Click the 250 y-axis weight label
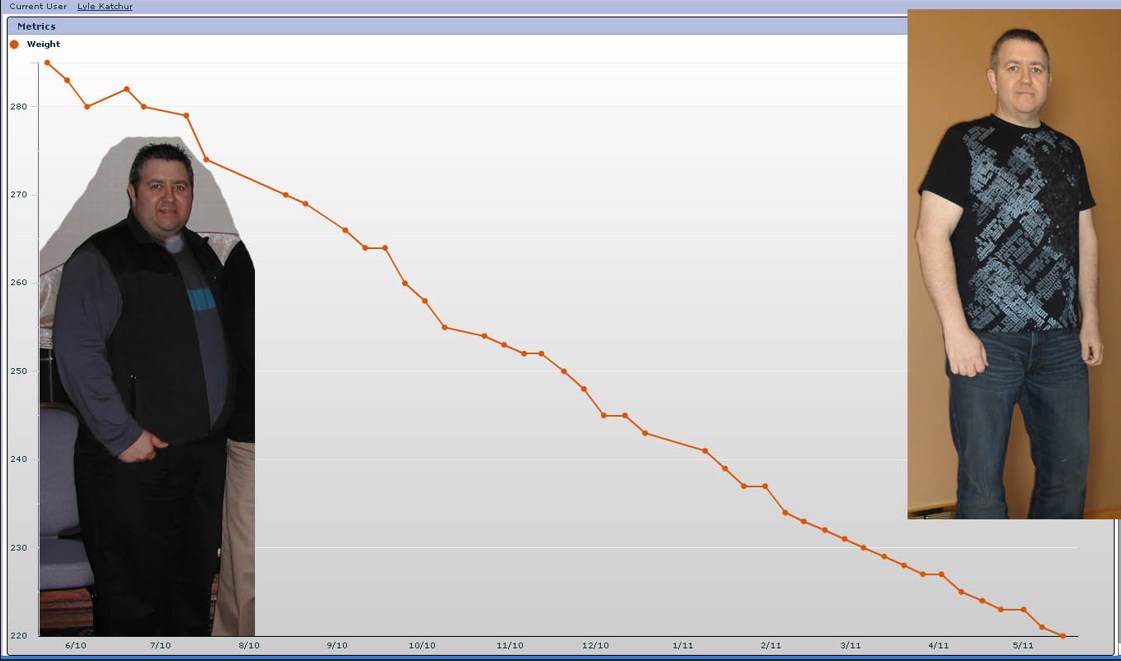Image resolution: width=1121 pixels, height=661 pixels. point(20,371)
